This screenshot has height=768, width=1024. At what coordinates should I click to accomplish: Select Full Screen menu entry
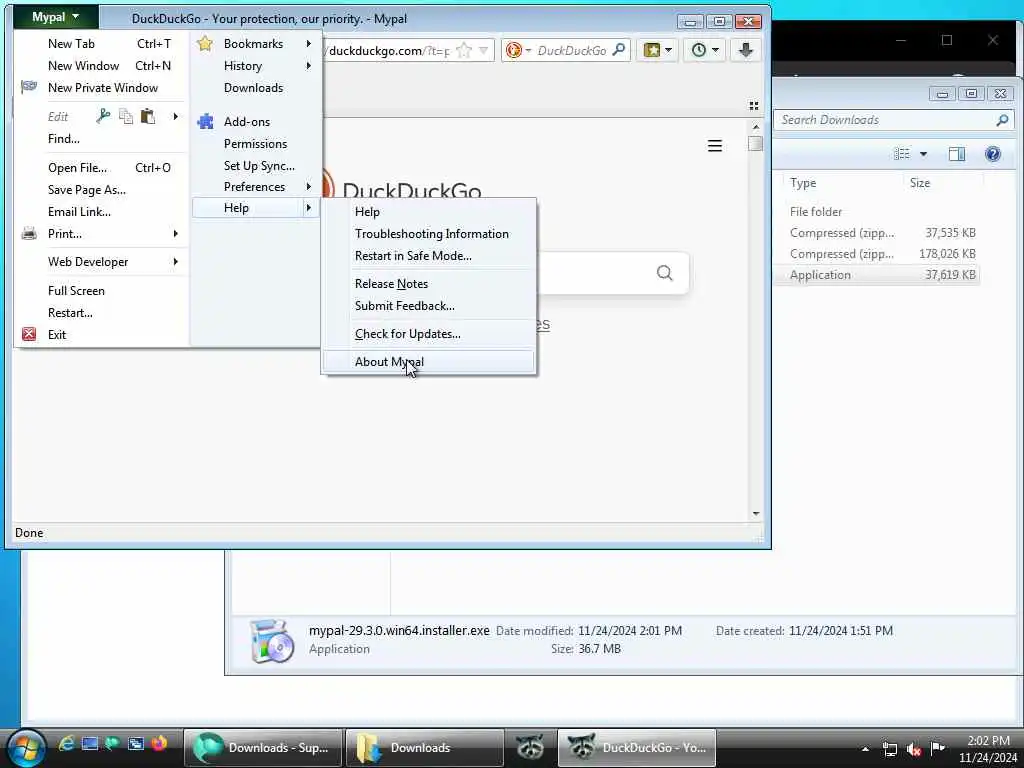click(76, 291)
